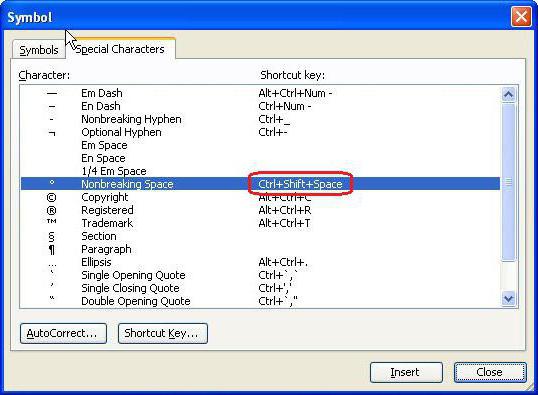This screenshot has height=395, width=538.
Task: Click the copyright © symbol glyph
Action: pos(51,198)
